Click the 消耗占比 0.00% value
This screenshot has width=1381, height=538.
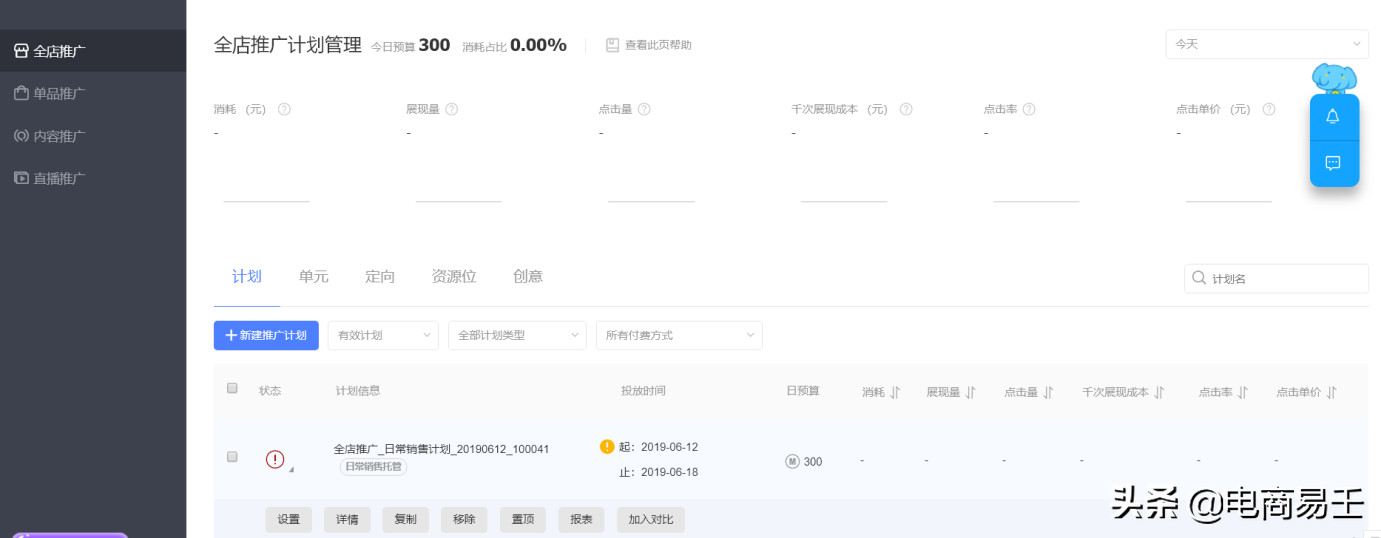538,45
